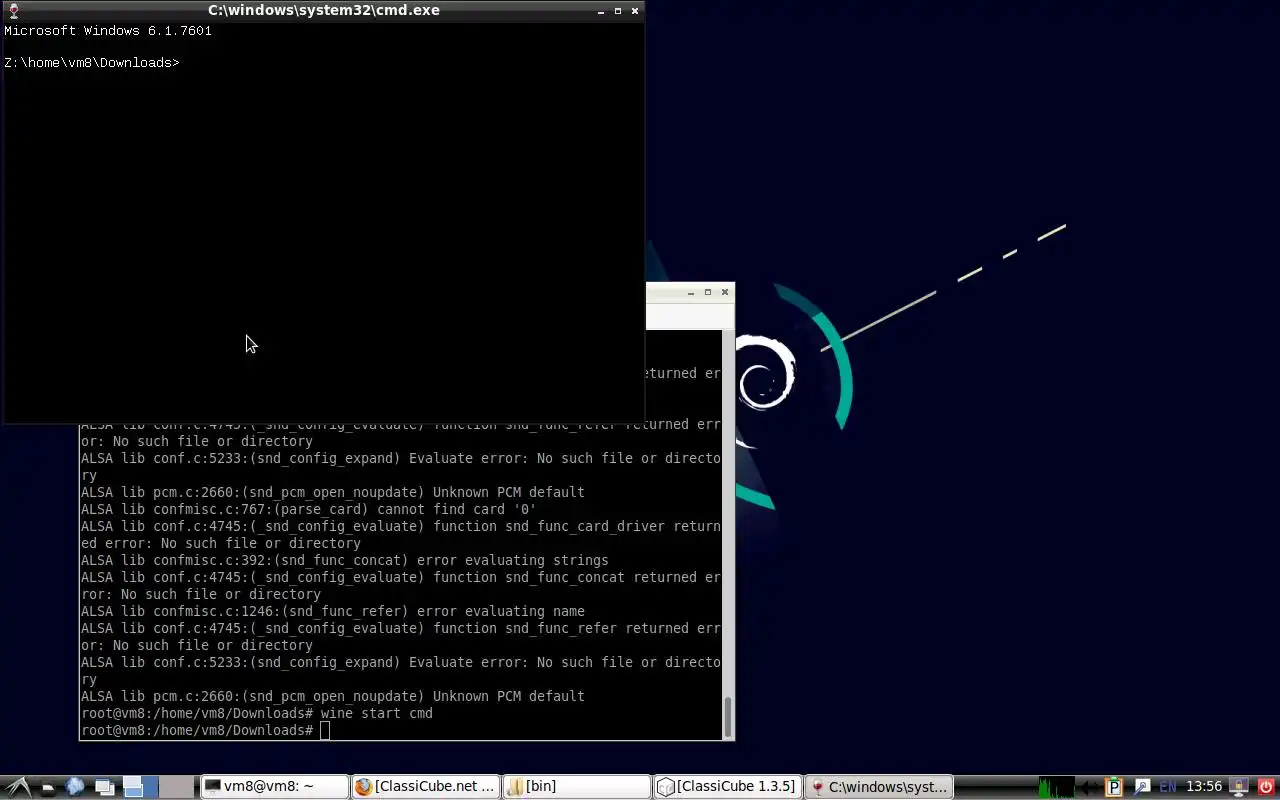
Task: Click the CPU usage monitor graph
Action: coord(1057,787)
